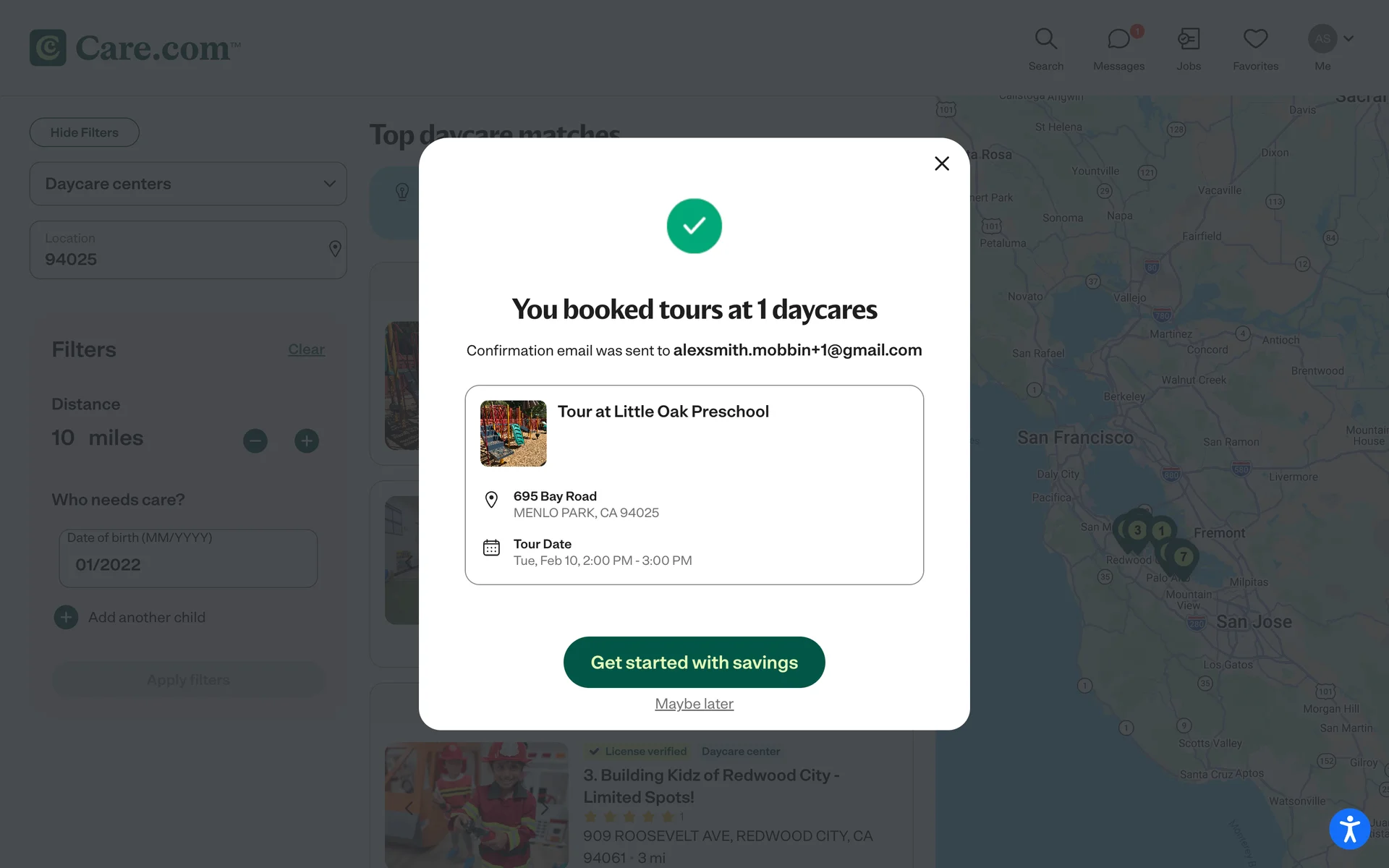Close the booking confirmation dialog

tap(941, 163)
